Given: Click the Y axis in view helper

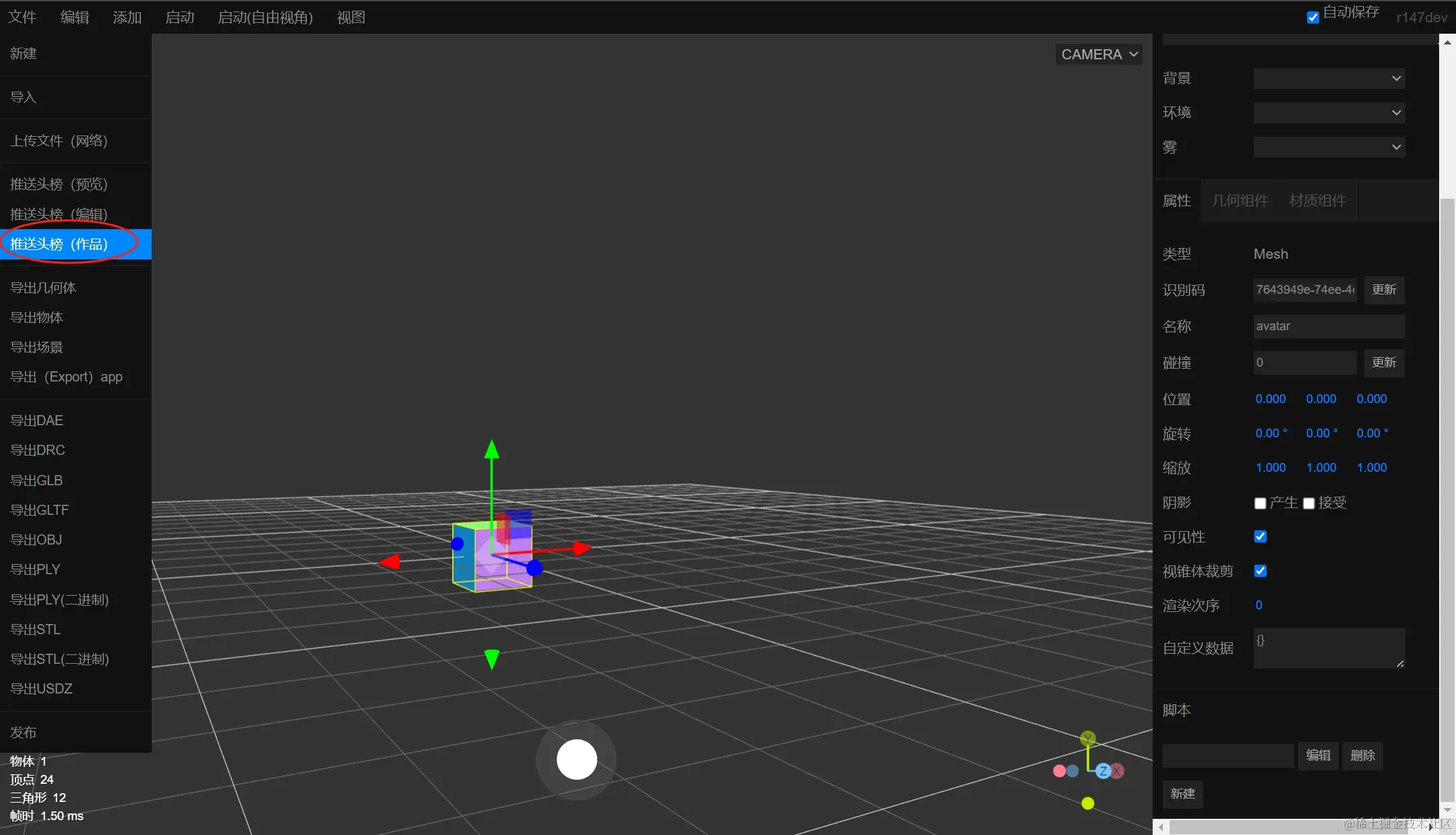Looking at the screenshot, I should pyautogui.click(x=1087, y=739).
